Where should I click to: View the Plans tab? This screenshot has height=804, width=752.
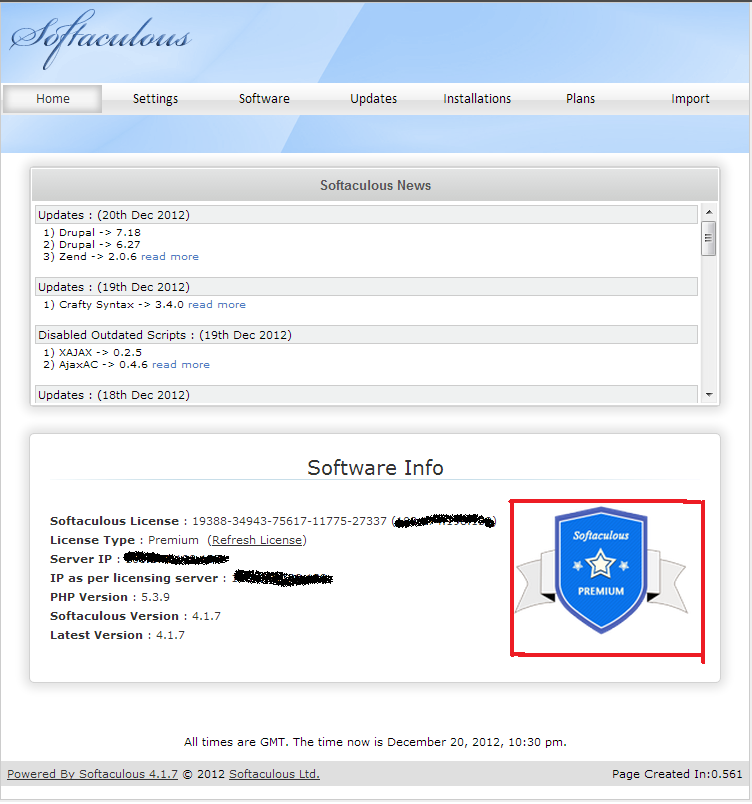pyautogui.click(x=580, y=98)
